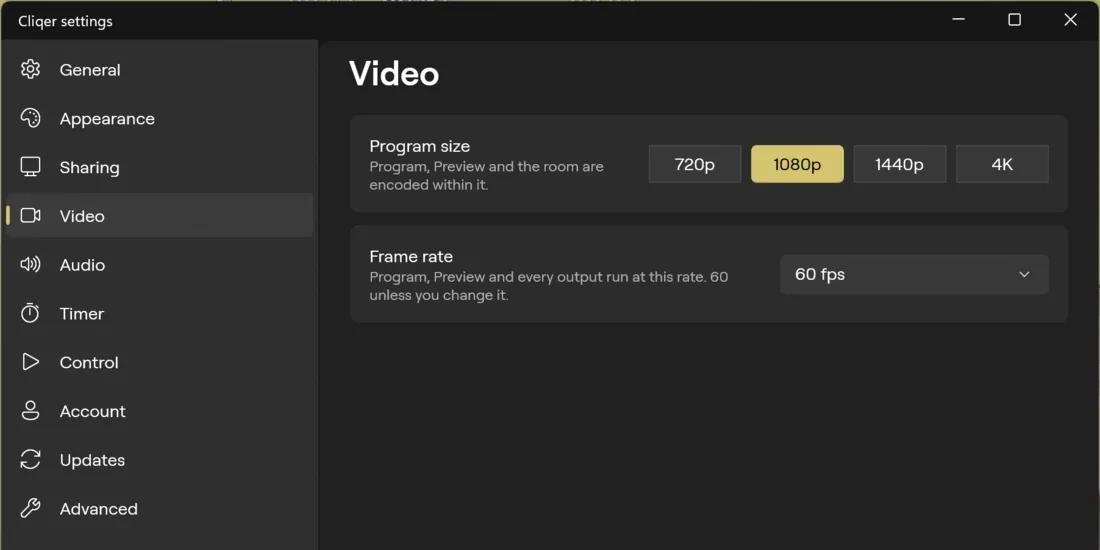Click the Program size label
Viewport: 1100px width, 550px height.
(x=420, y=146)
